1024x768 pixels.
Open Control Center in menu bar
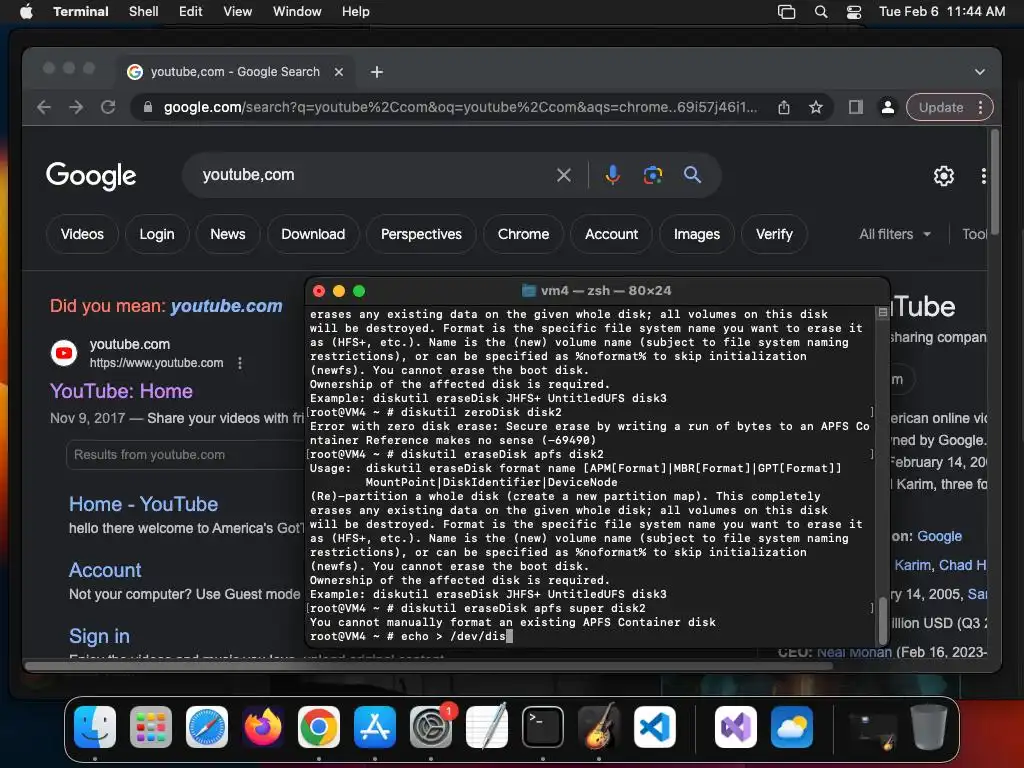(854, 11)
